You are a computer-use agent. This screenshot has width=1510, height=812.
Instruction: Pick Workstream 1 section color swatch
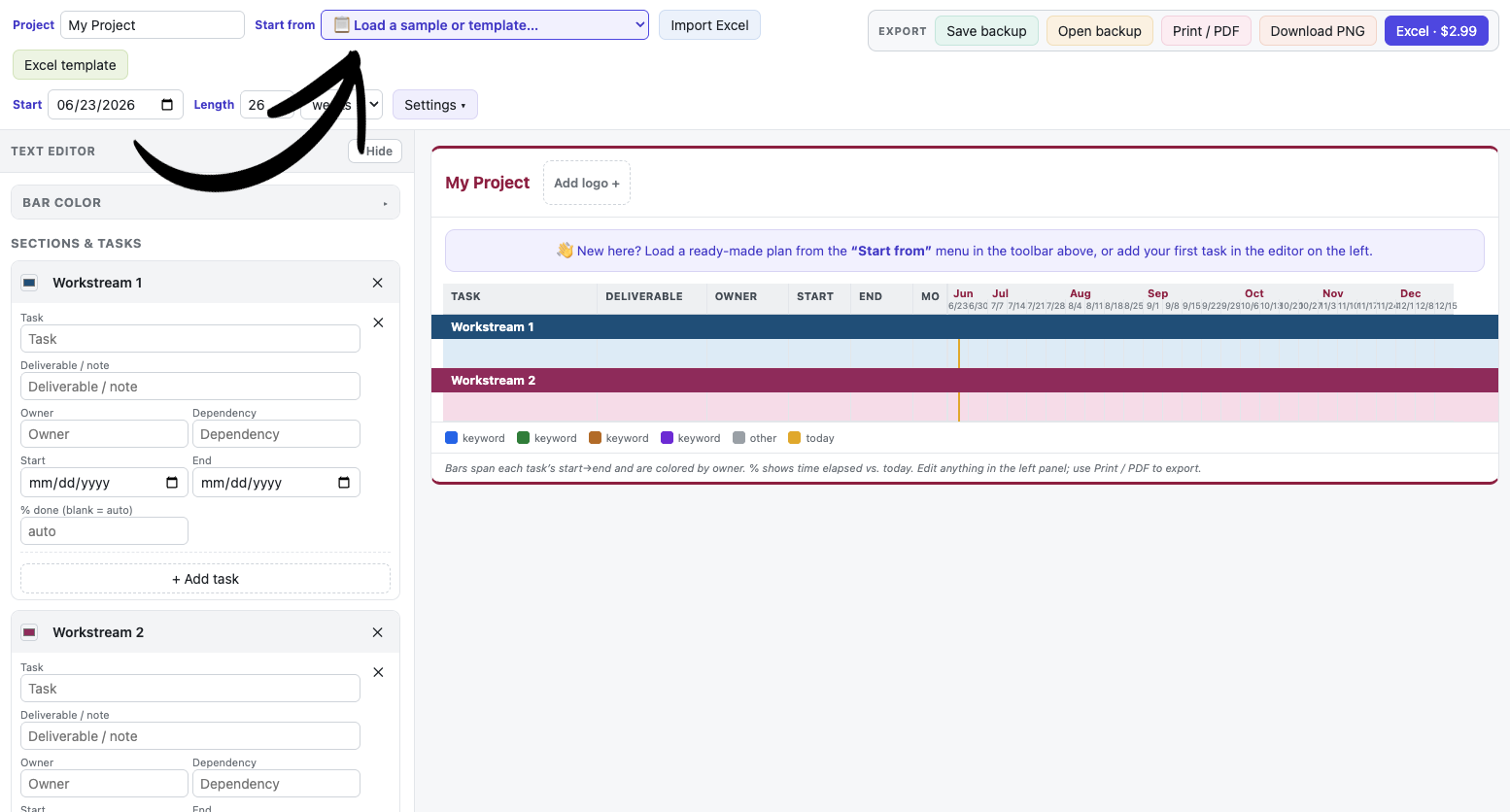click(x=29, y=283)
